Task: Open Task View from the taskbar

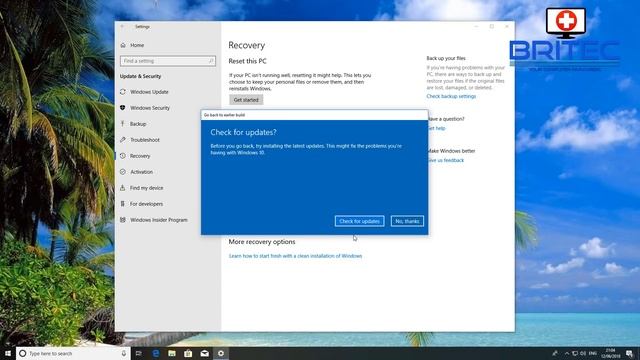Action: click(139, 353)
